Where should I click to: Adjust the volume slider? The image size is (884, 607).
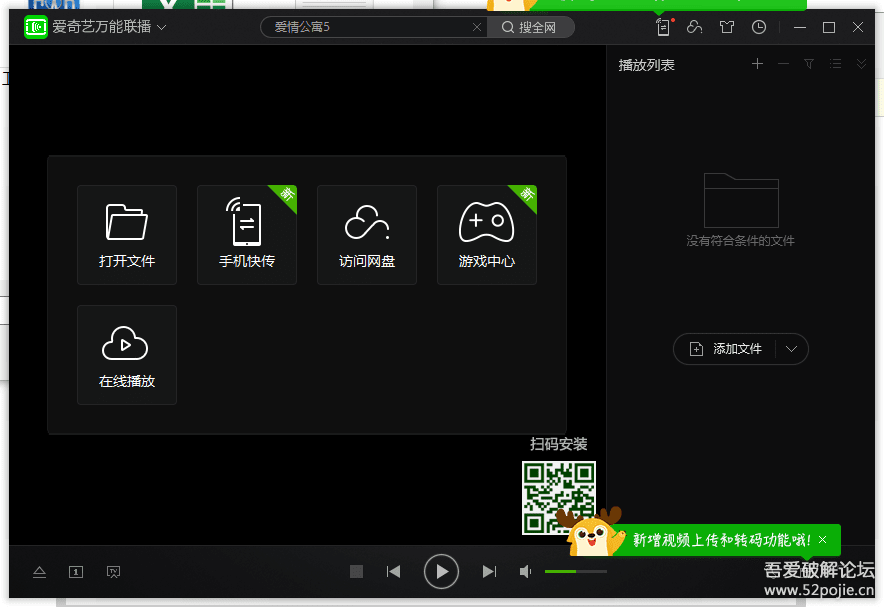[576, 571]
